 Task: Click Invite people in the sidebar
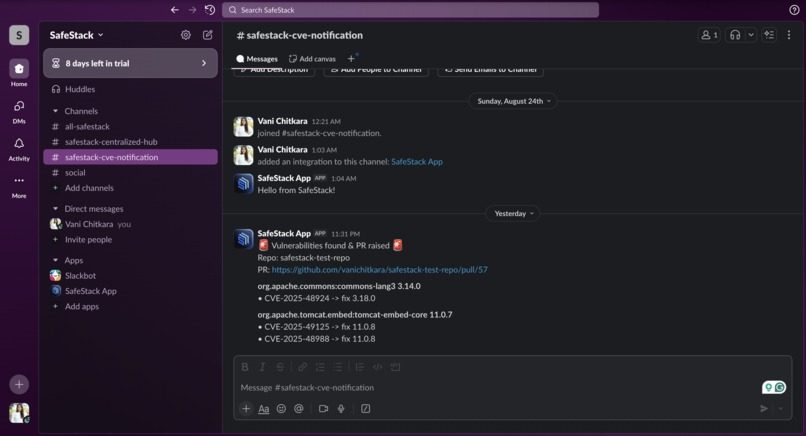click(131, 240)
